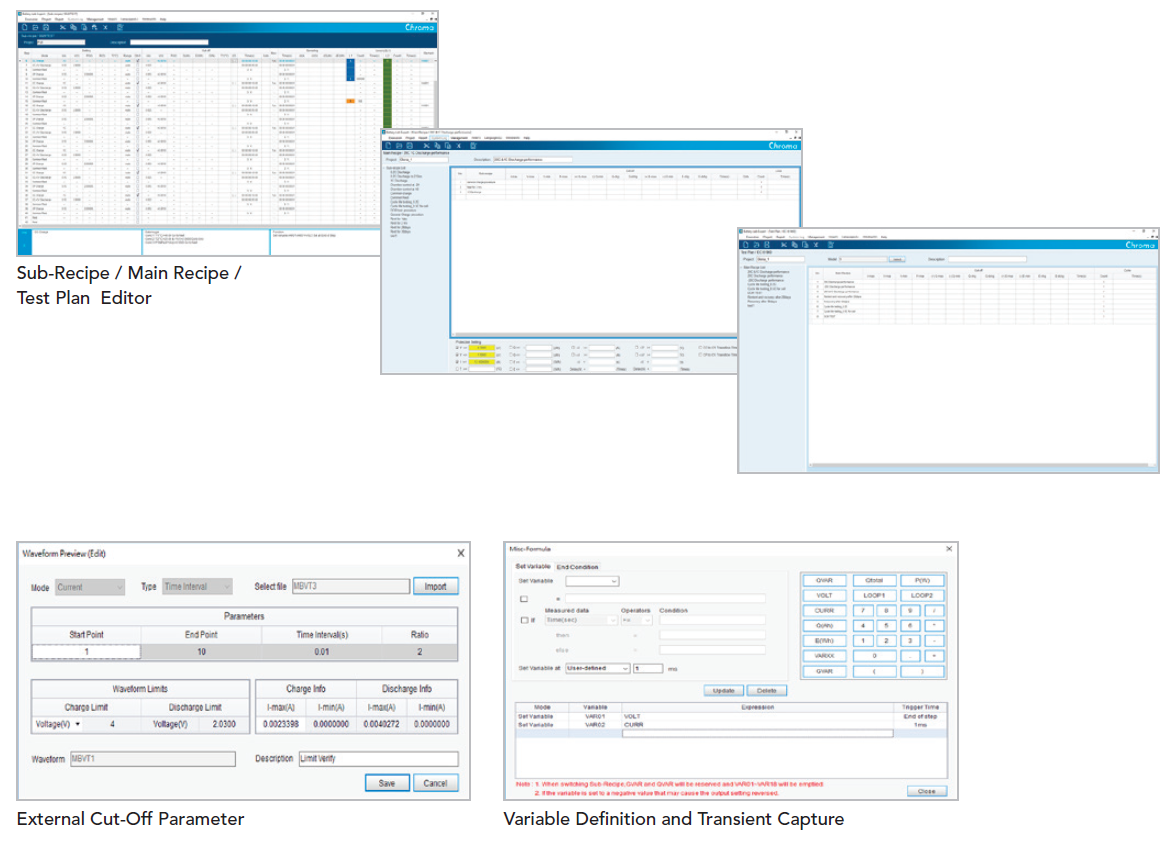Screen dimensions: 1175x852
Task: Open the 'Set Variable at' User-defined dropdown
Action: (597, 668)
